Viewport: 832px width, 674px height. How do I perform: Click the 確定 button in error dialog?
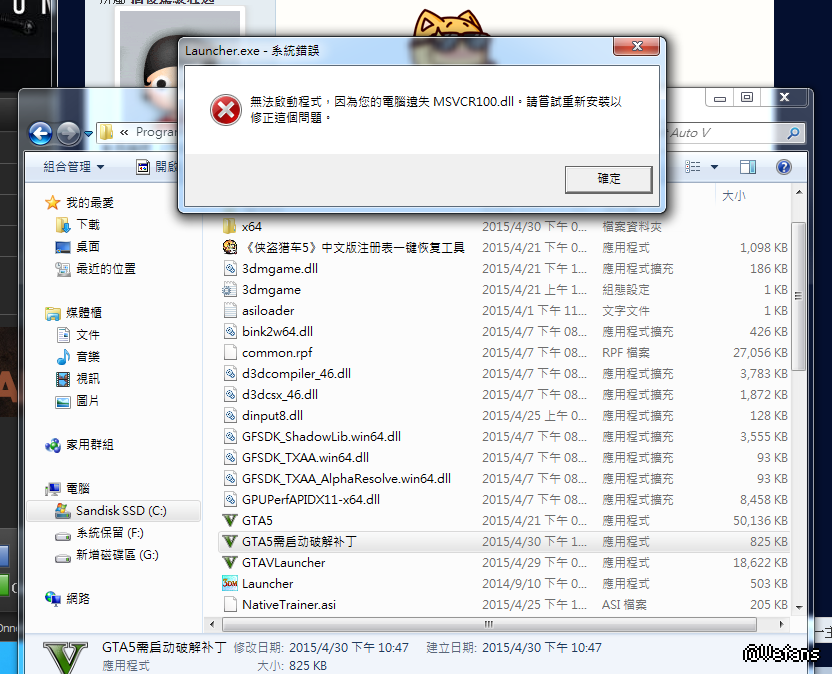coord(609,179)
